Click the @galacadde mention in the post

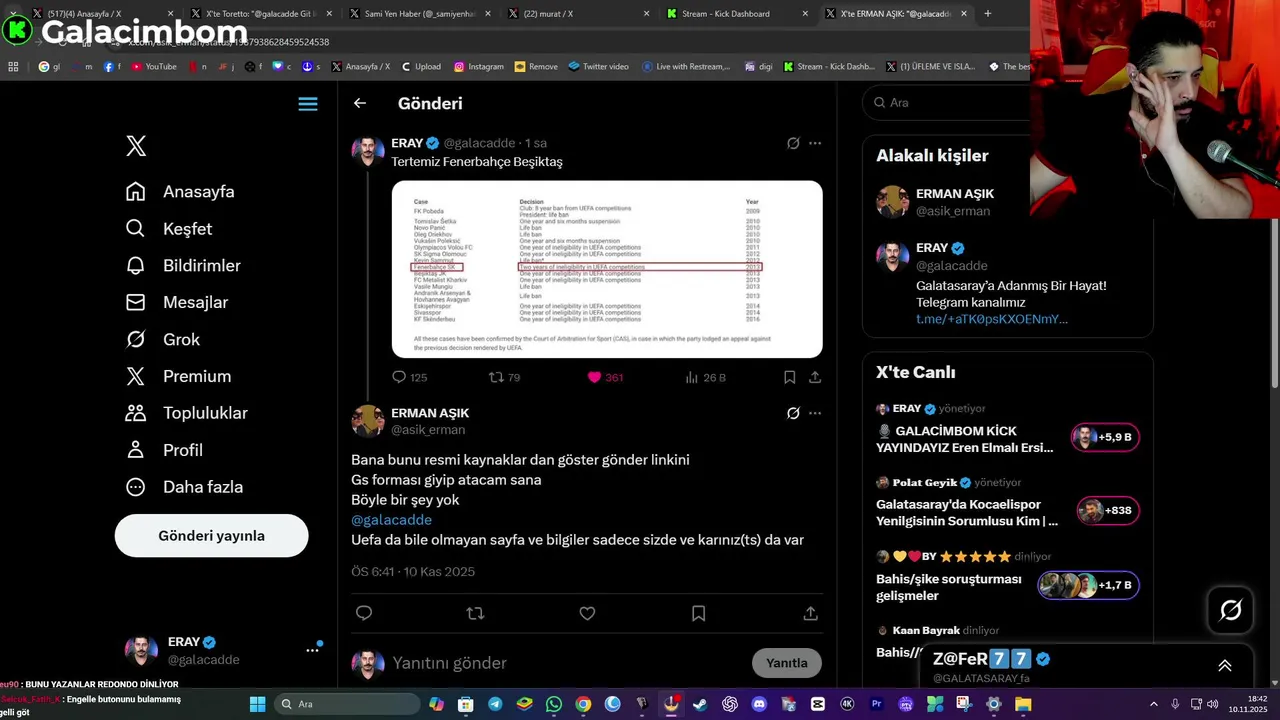(391, 520)
